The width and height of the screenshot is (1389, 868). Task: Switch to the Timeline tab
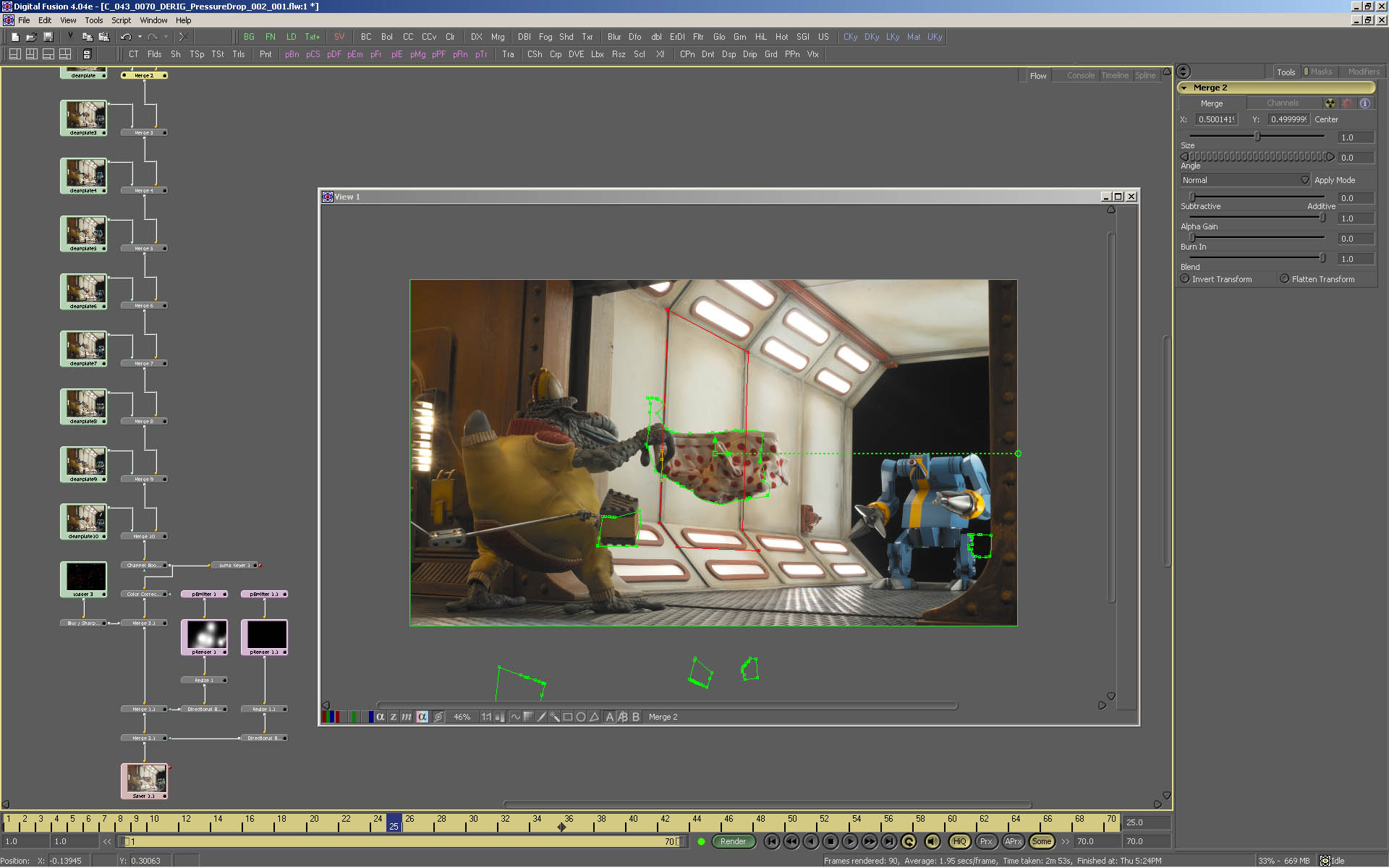pyautogui.click(x=1114, y=75)
